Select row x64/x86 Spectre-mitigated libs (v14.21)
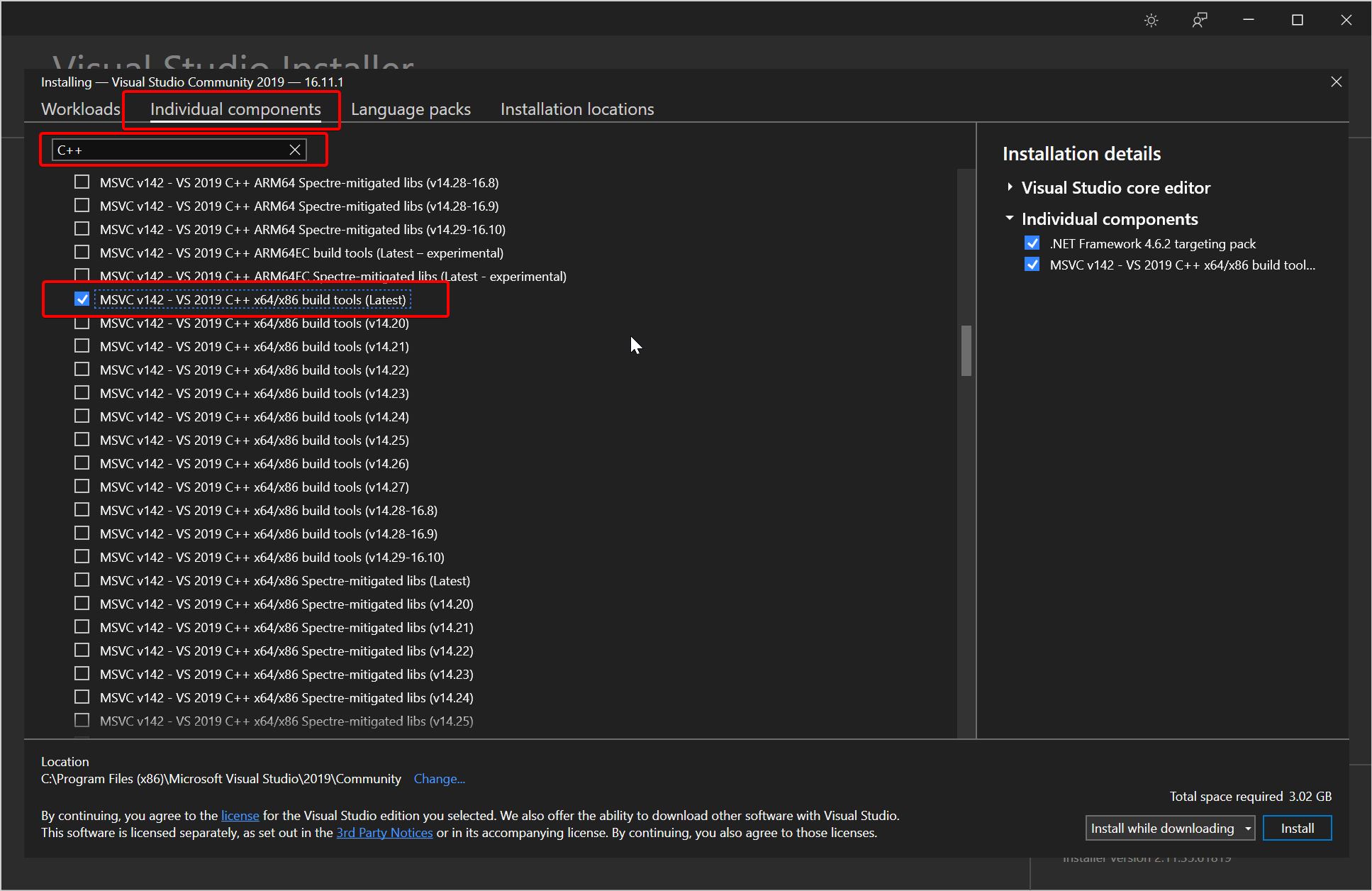 (x=286, y=627)
